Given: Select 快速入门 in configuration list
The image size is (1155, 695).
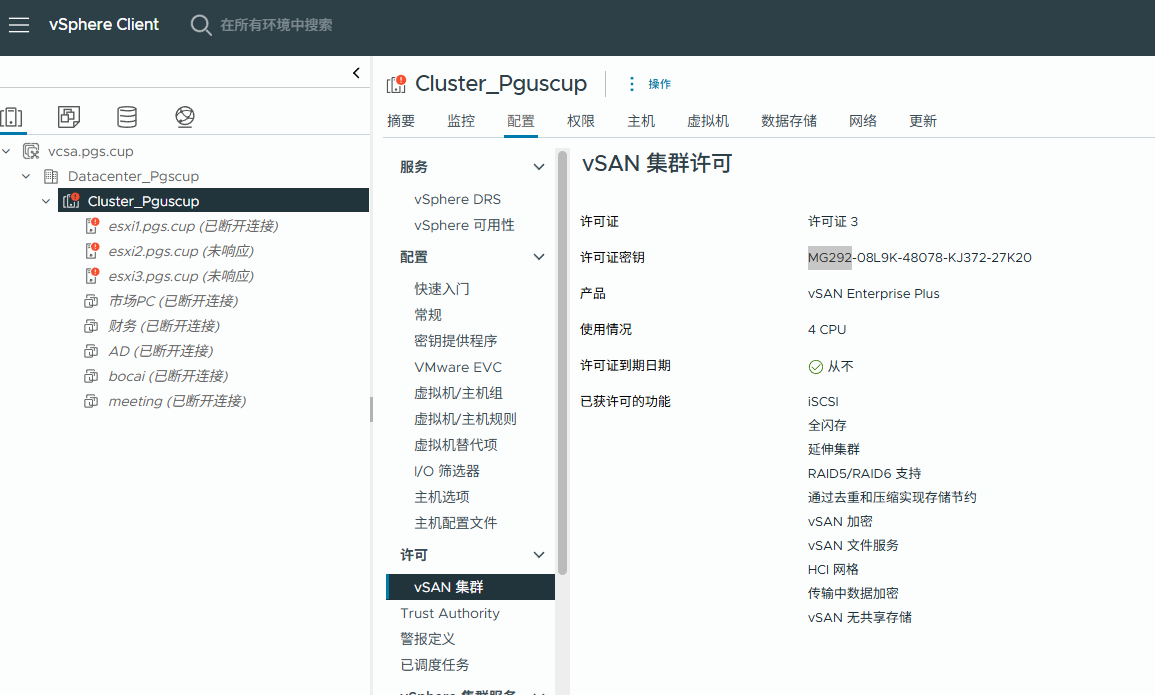Looking at the screenshot, I should (442, 289).
